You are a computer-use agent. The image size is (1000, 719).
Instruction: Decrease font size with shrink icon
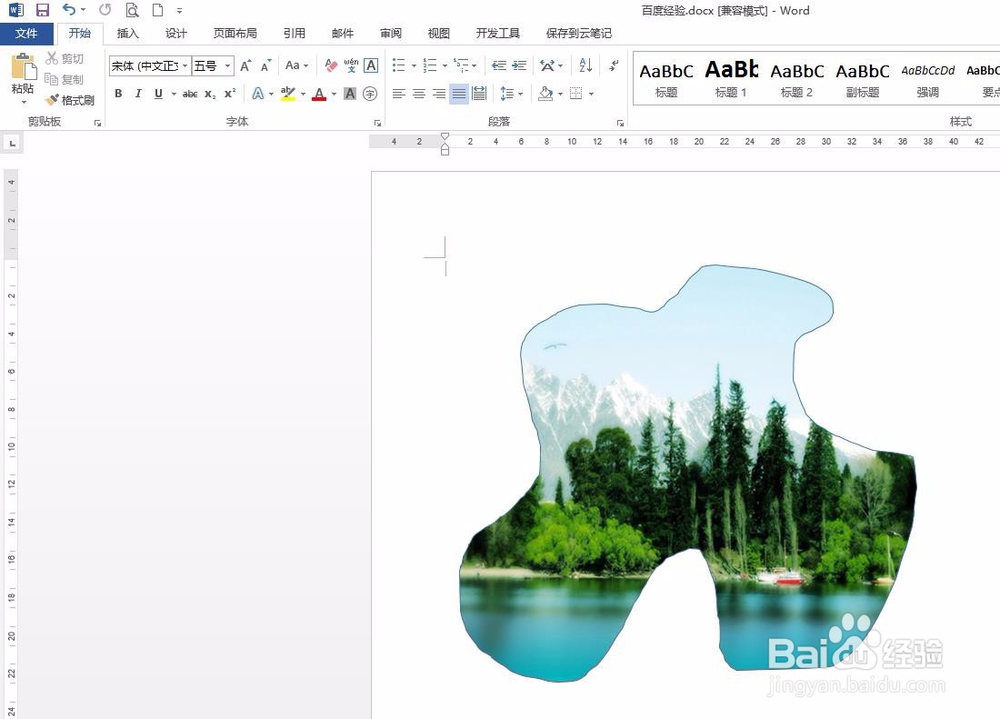[x=267, y=65]
